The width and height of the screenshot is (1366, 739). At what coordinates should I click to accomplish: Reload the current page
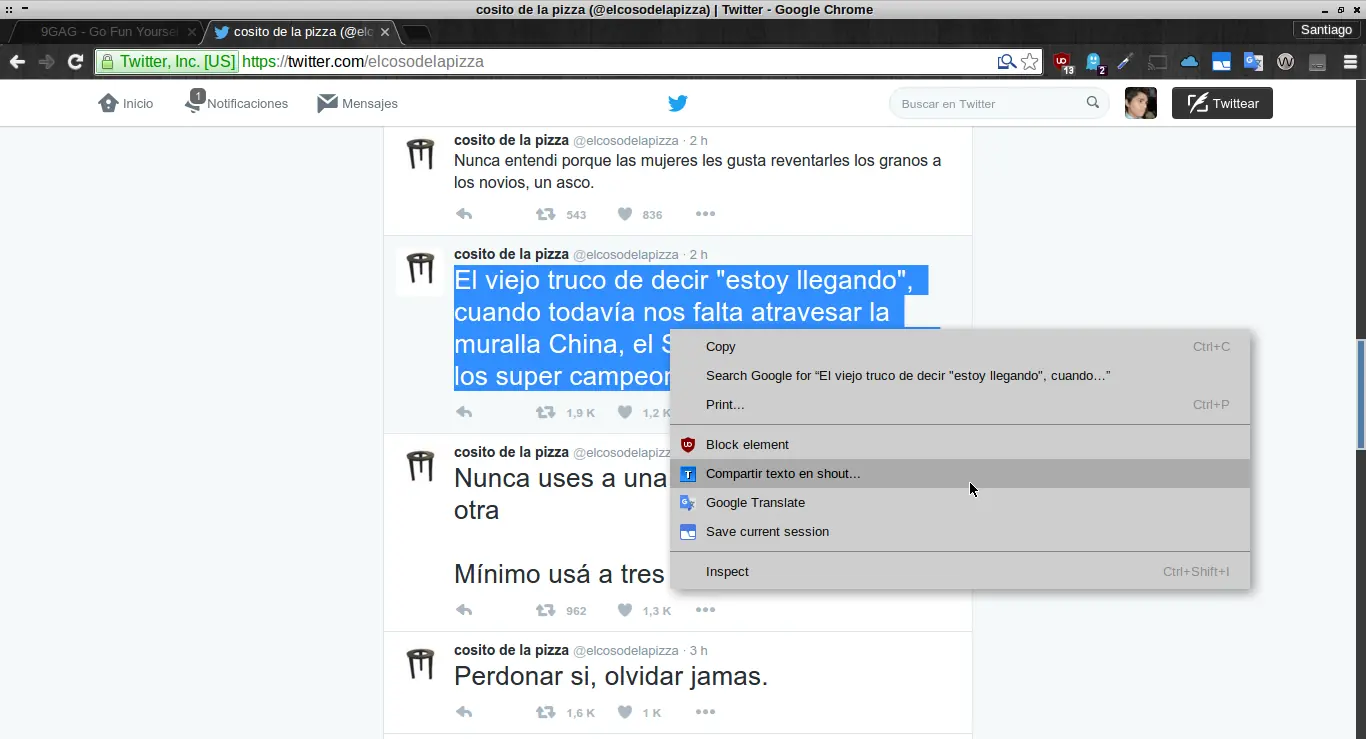point(75,62)
